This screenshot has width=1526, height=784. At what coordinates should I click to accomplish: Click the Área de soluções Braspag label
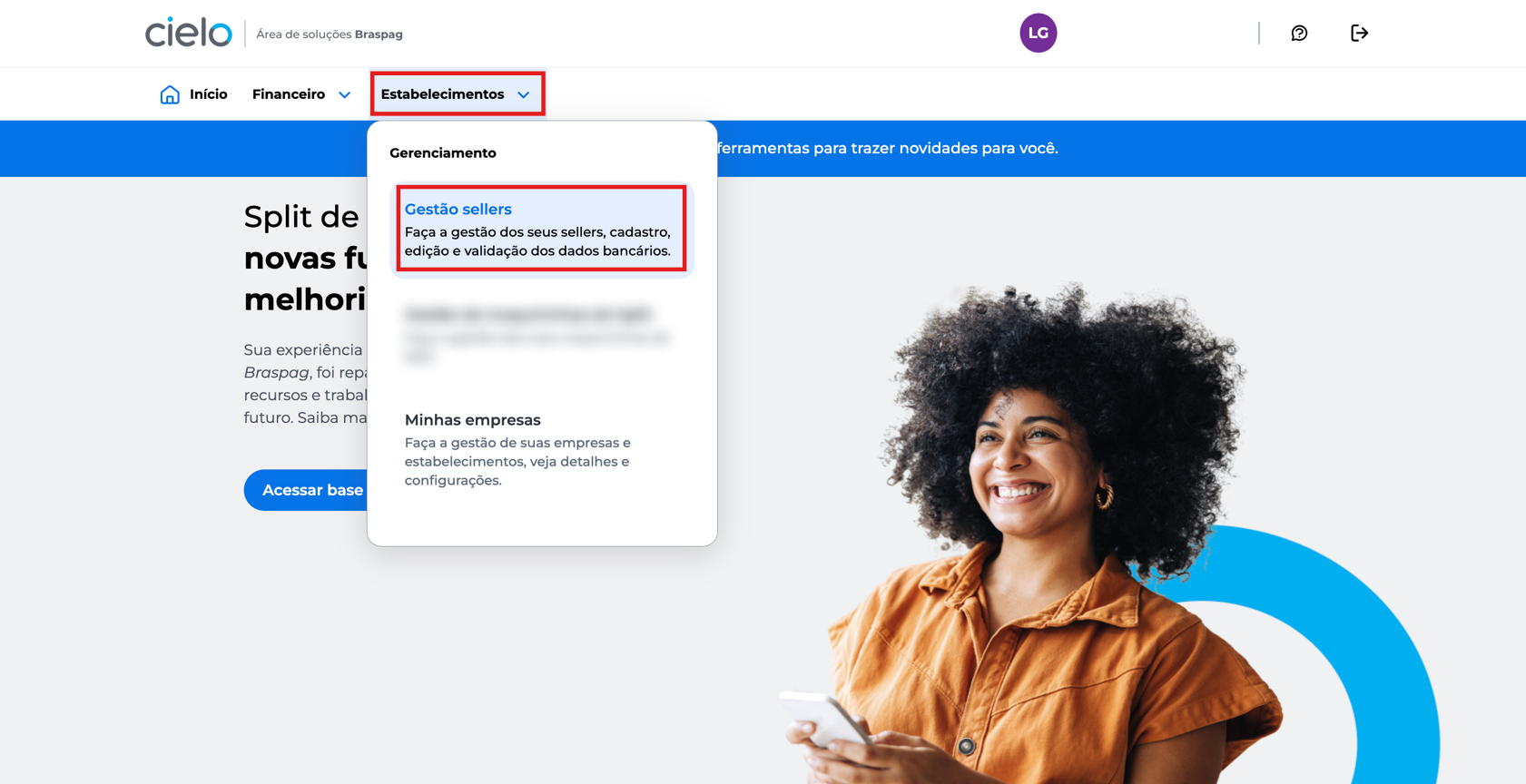coord(330,34)
